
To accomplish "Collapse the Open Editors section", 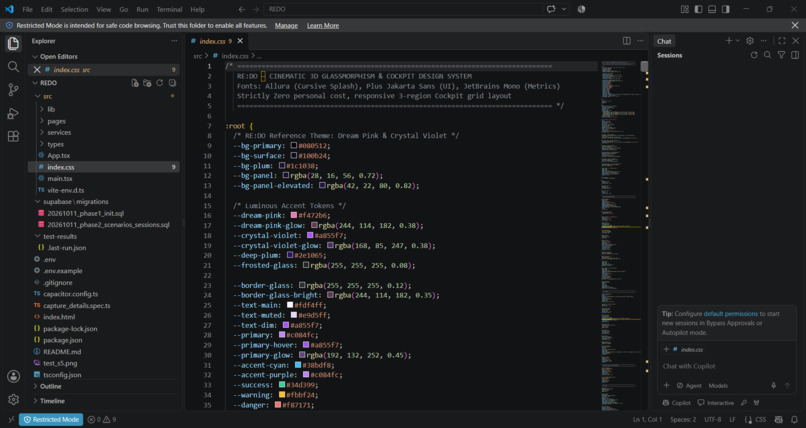I will 35,57.
